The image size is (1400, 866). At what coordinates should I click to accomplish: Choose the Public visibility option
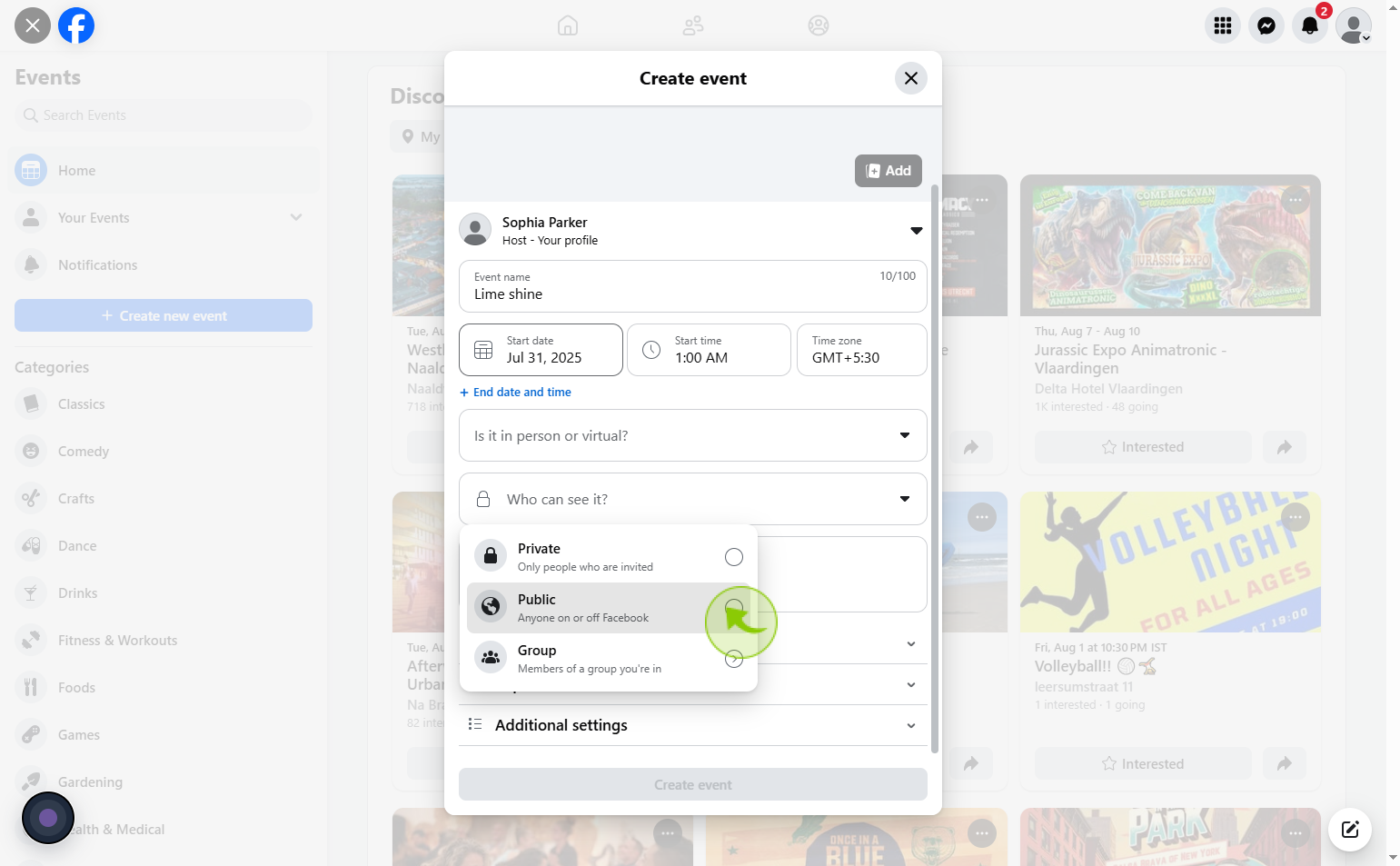(609, 608)
